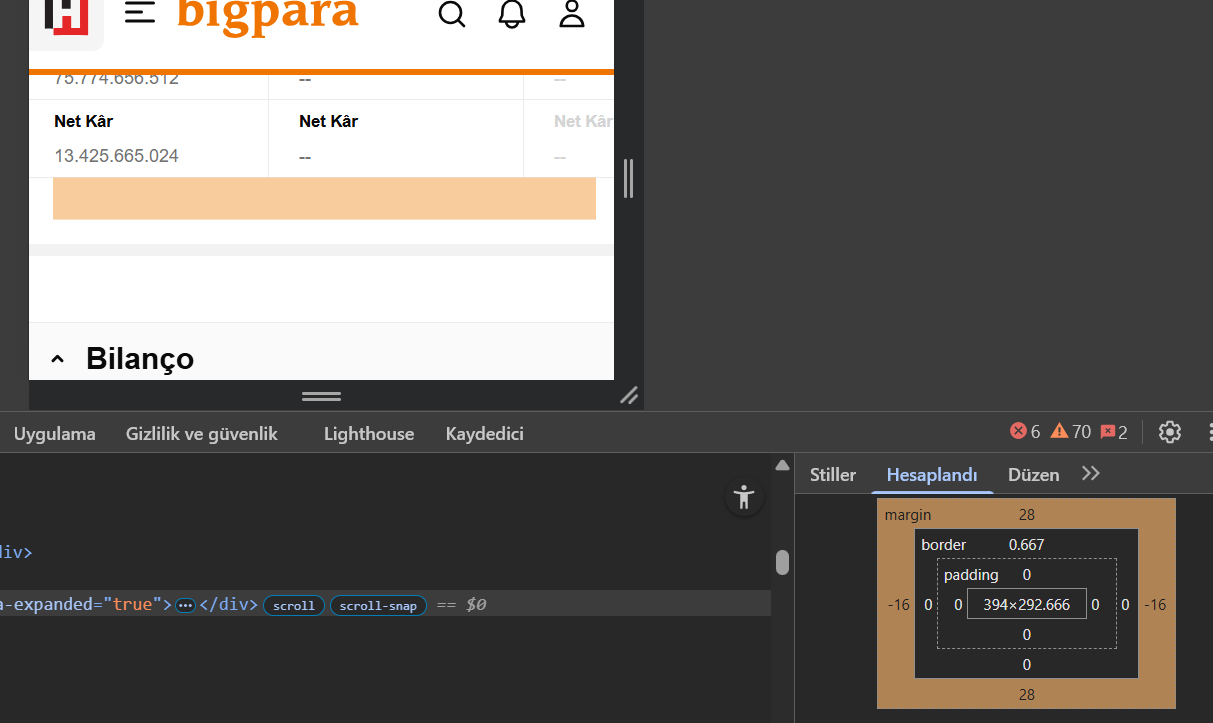Click the Hürriyet H logo
This screenshot has width=1213, height=723.
click(66, 18)
